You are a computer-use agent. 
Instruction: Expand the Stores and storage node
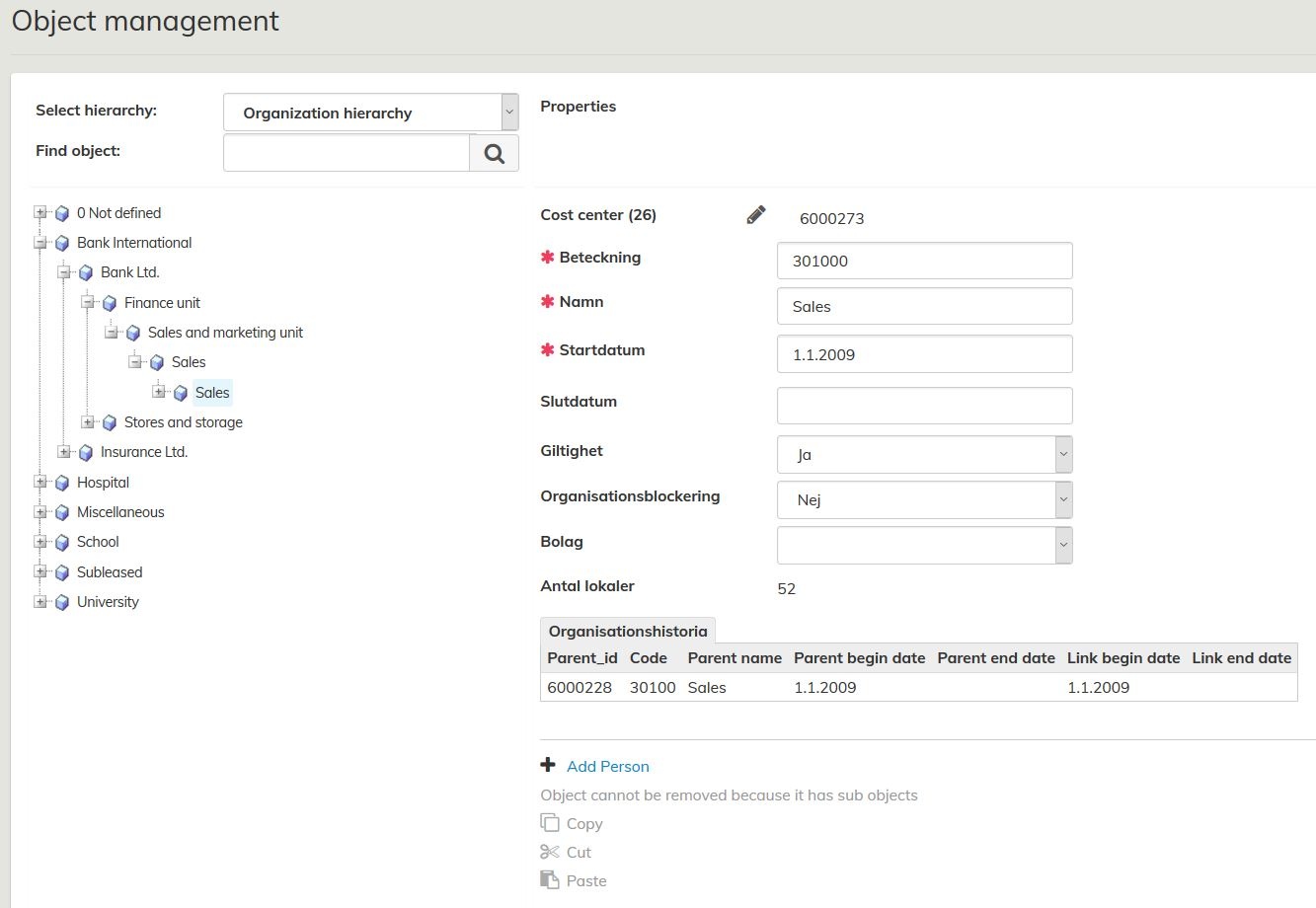pos(88,422)
